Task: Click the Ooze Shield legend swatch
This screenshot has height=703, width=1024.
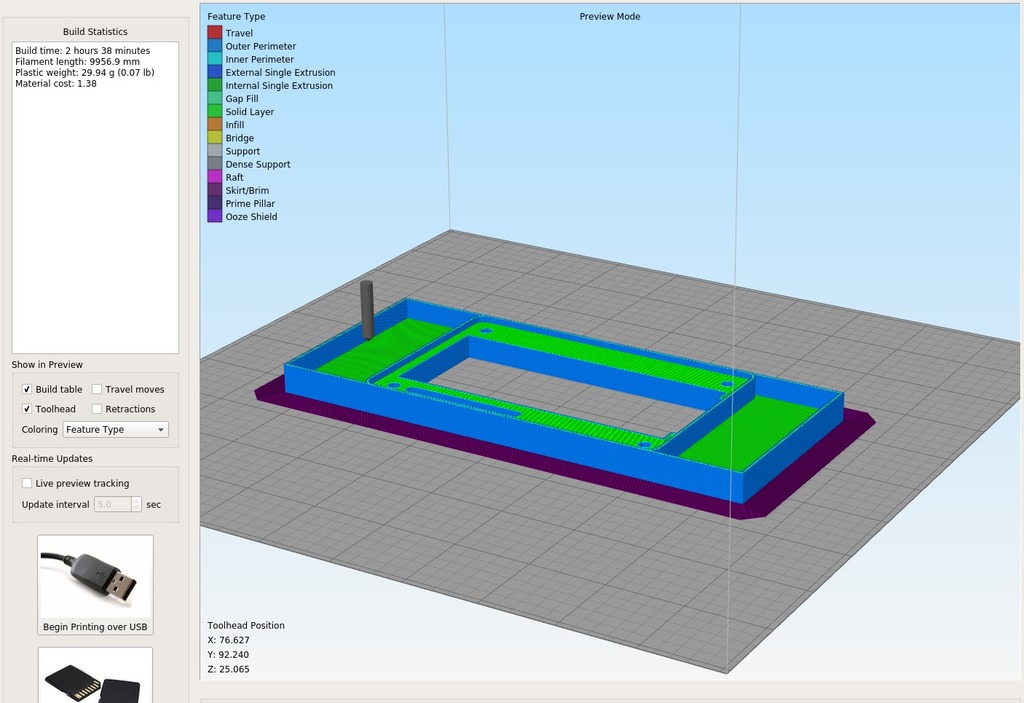Action: click(x=213, y=216)
